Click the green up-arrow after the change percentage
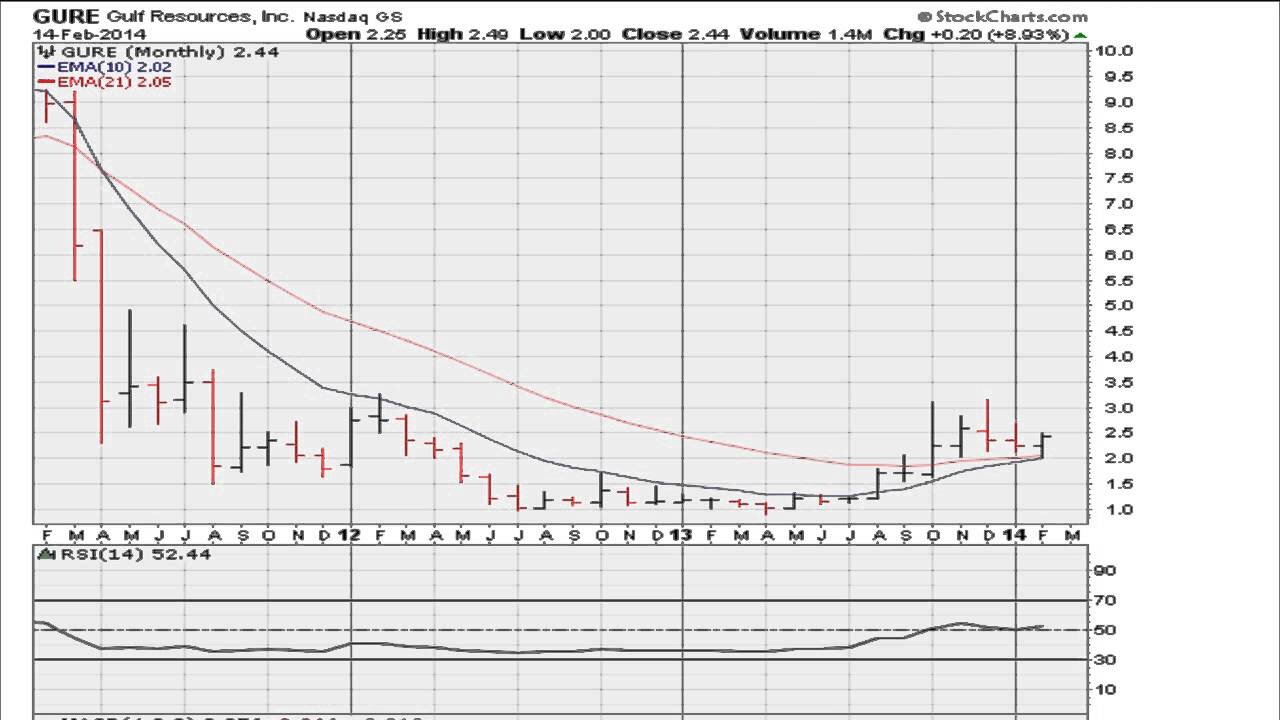The width and height of the screenshot is (1280, 720). [1079, 35]
